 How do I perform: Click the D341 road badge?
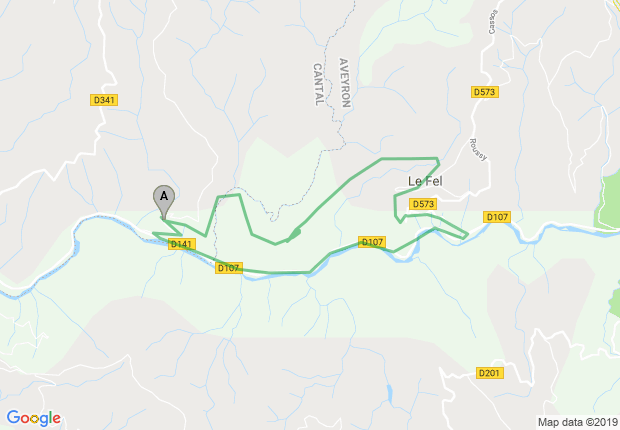[x=104, y=100]
